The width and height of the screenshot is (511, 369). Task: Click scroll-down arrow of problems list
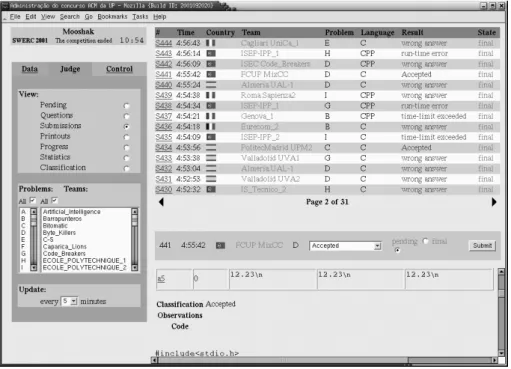coord(33,267)
